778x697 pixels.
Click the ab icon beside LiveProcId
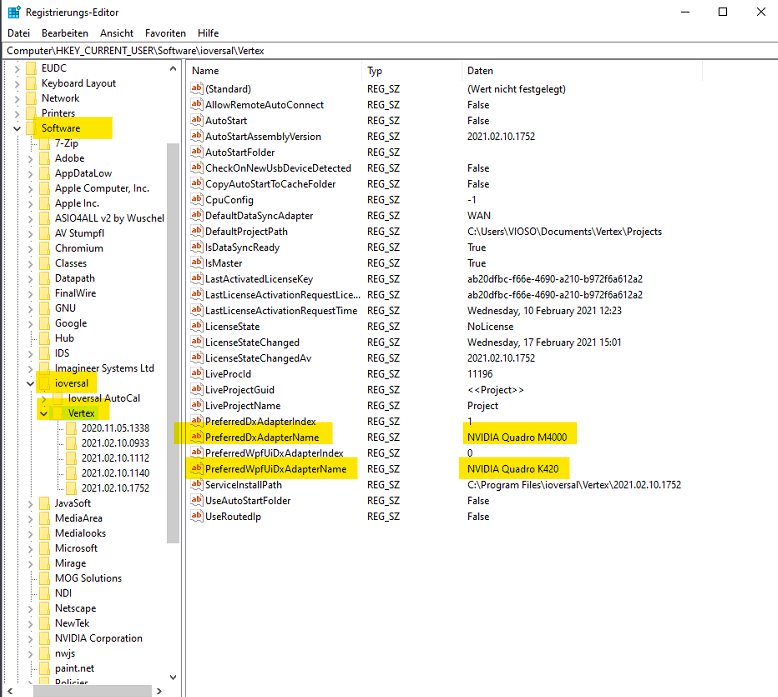tap(196, 374)
